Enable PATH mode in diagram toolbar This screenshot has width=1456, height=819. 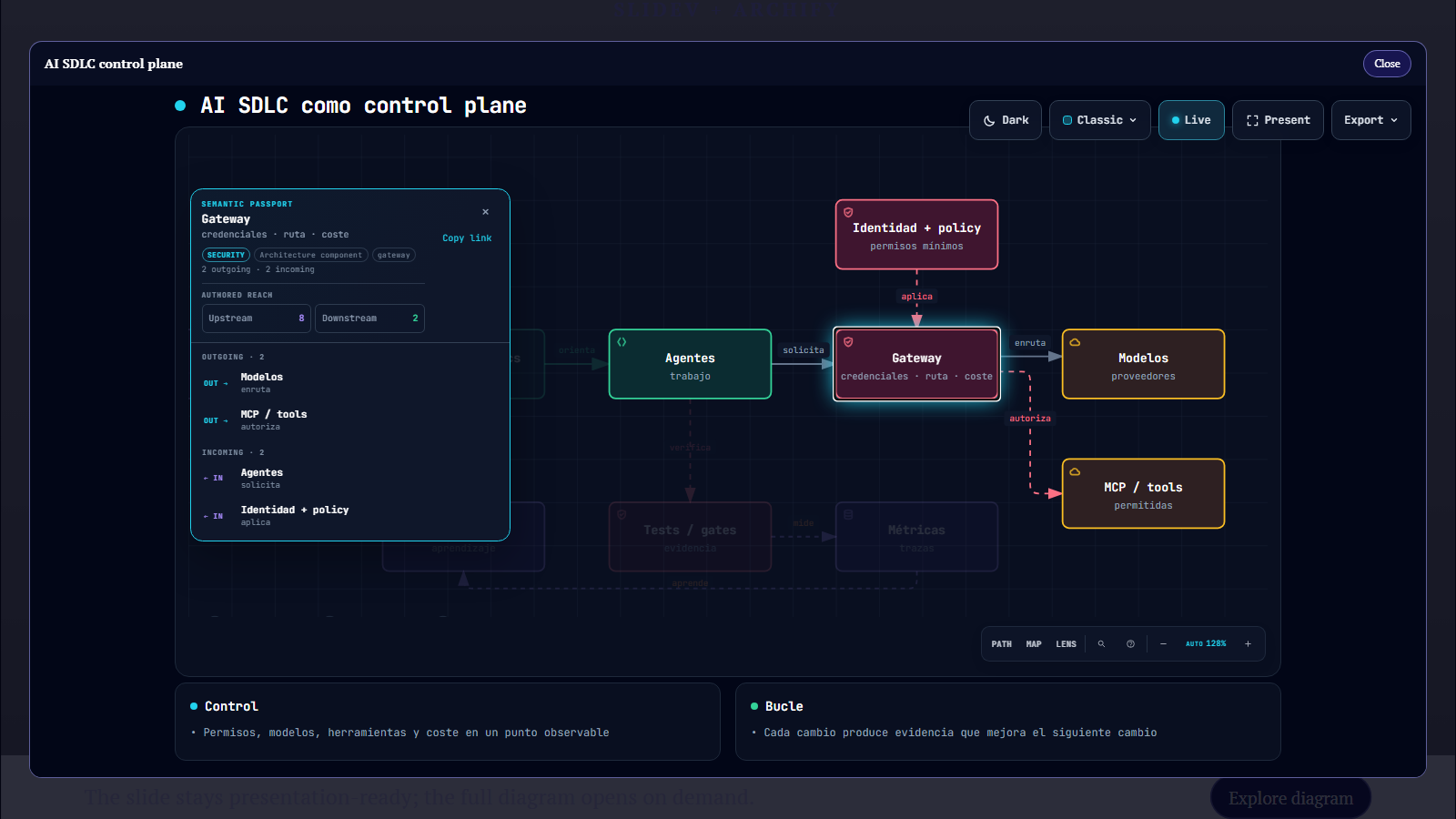coord(1001,644)
